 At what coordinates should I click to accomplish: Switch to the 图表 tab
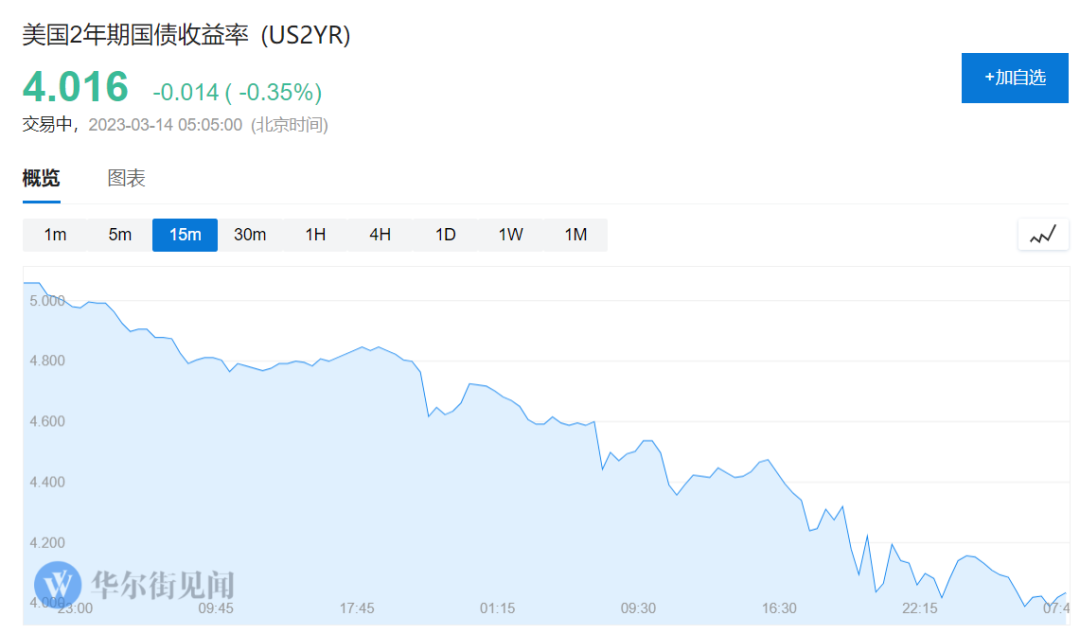[x=126, y=179]
